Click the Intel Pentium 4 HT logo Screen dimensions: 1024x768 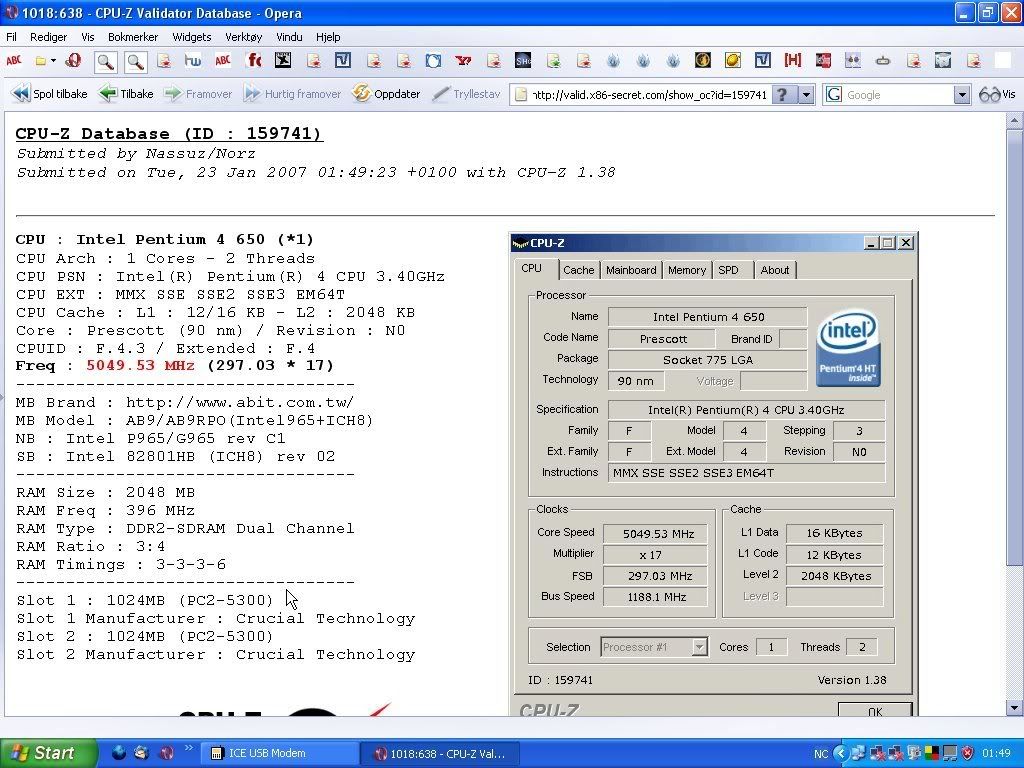pyautogui.click(x=848, y=347)
